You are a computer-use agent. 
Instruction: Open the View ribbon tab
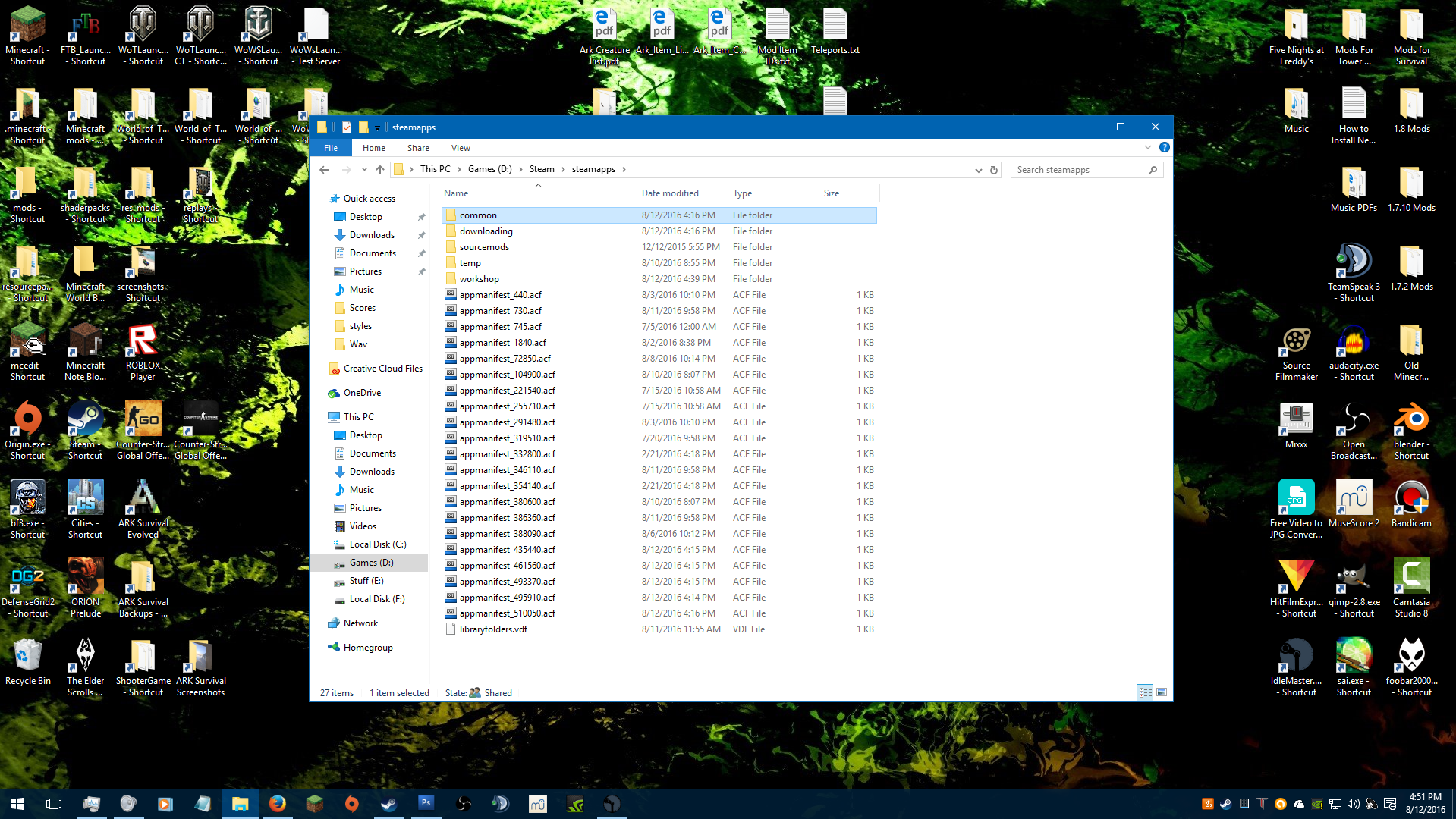pyautogui.click(x=461, y=148)
